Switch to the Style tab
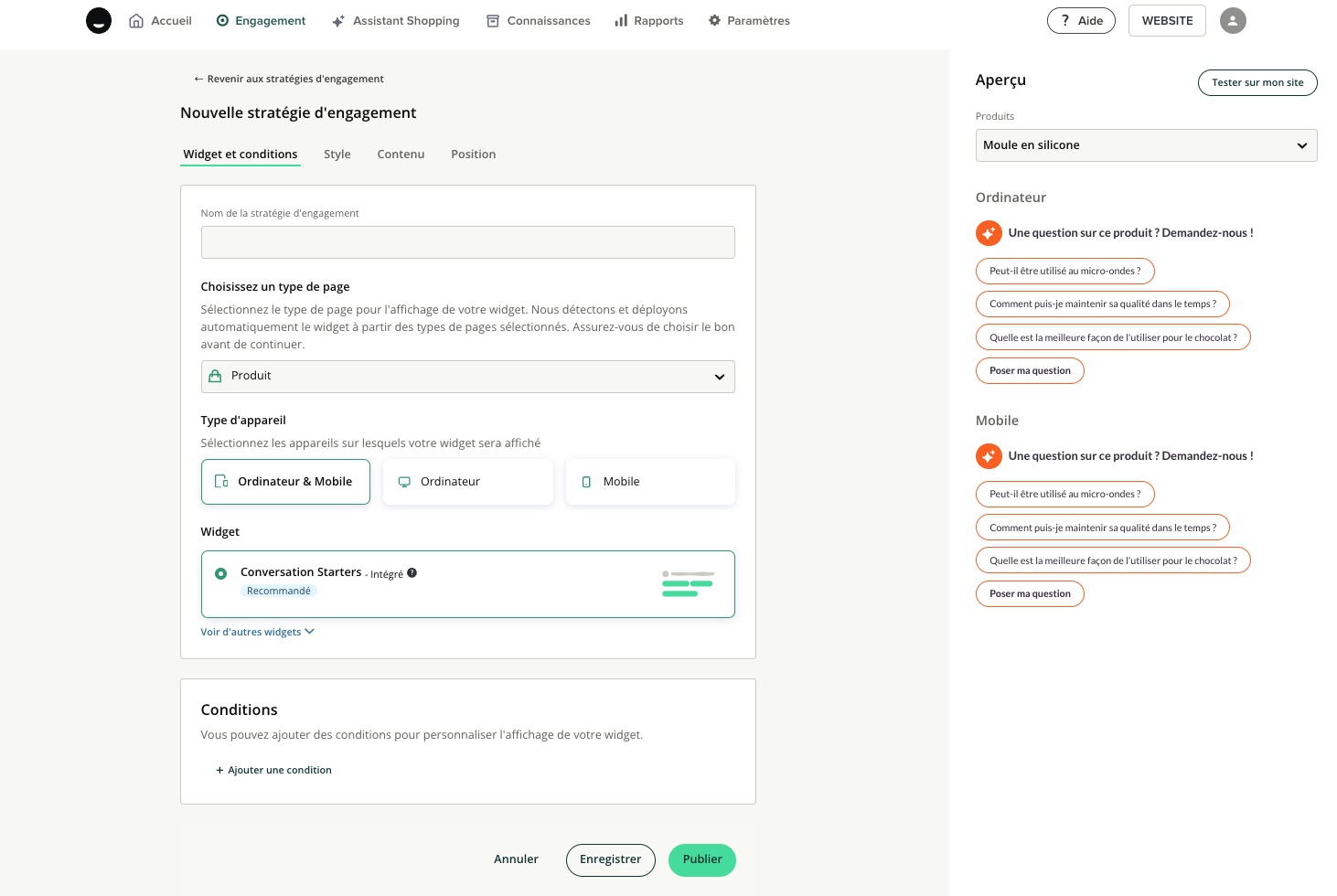Image resolution: width=1337 pixels, height=896 pixels. coord(337,155)
